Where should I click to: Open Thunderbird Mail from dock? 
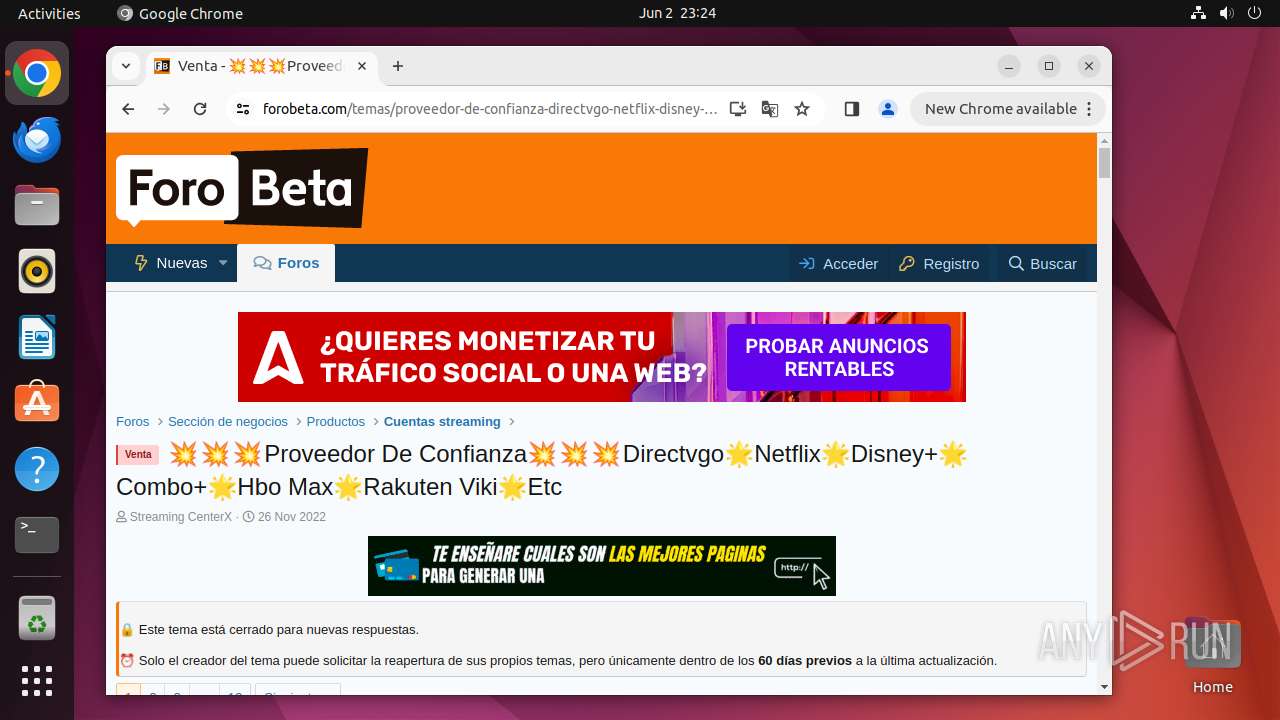[x=37, y=139]
